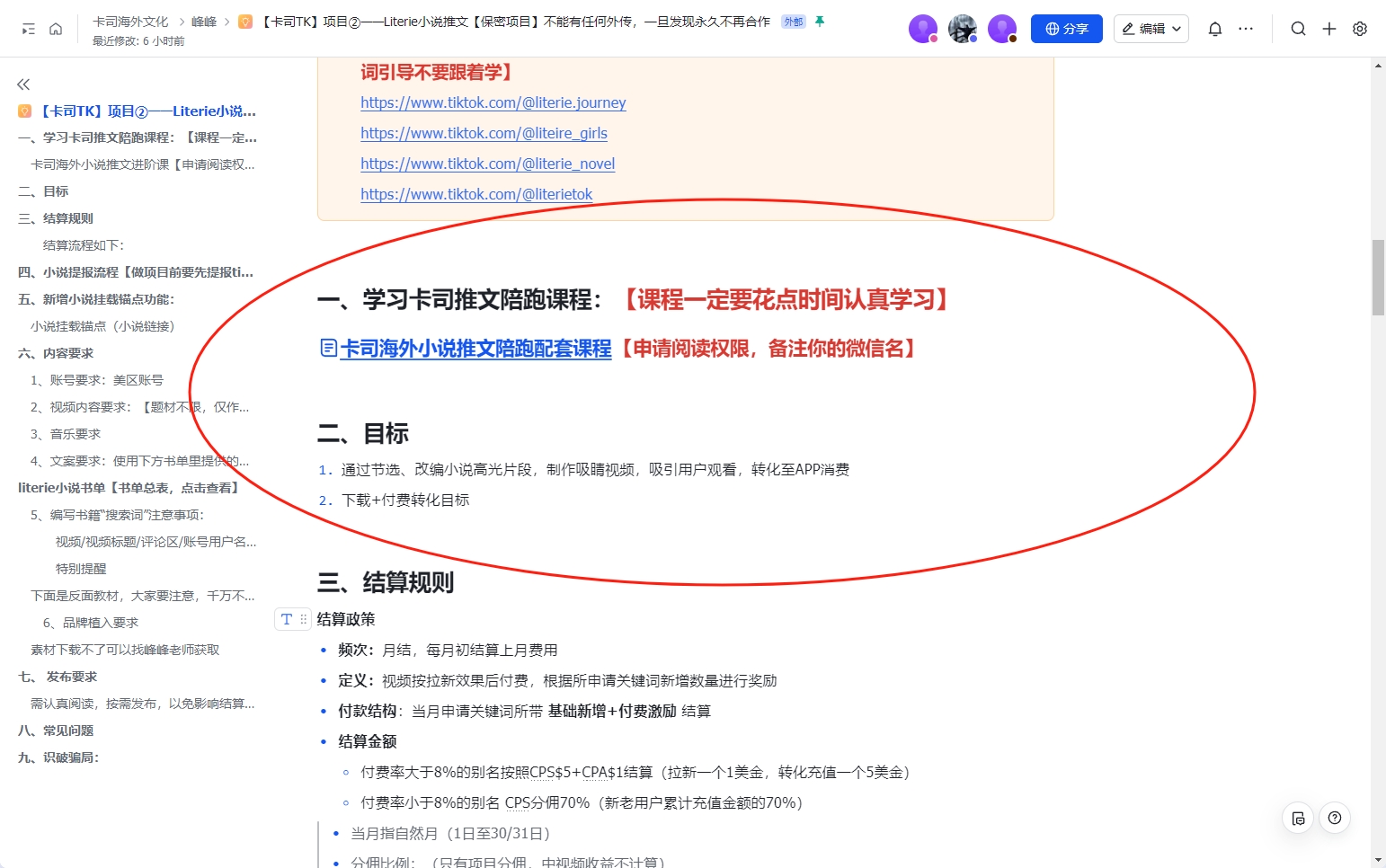Jump to outline 卡司海外小说推文进阶课
Image resolution: width=1386 pixels, height=868 pixels.
(143, 164)
